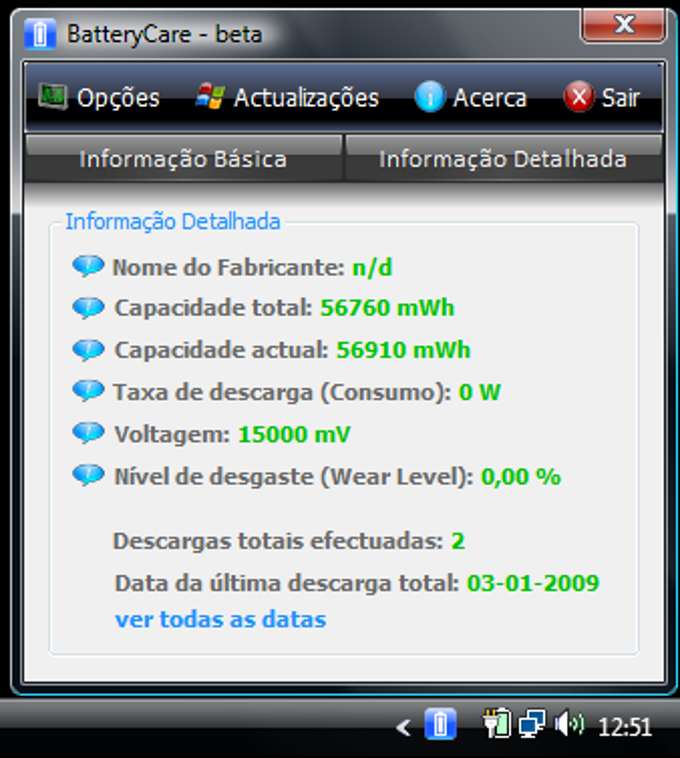Viewport: 680px width, 758px height.
Task: Click 'Data da última descarga total:' label
Action: coord(287,583)
